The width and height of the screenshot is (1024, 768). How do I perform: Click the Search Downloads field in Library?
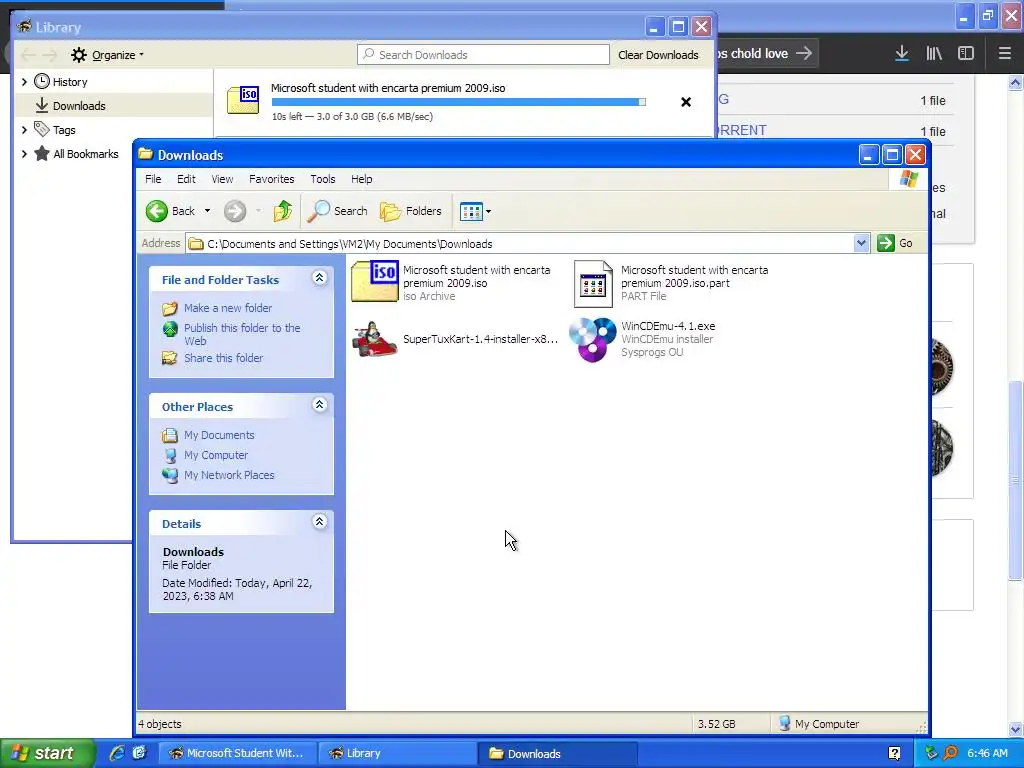(483, 55)
